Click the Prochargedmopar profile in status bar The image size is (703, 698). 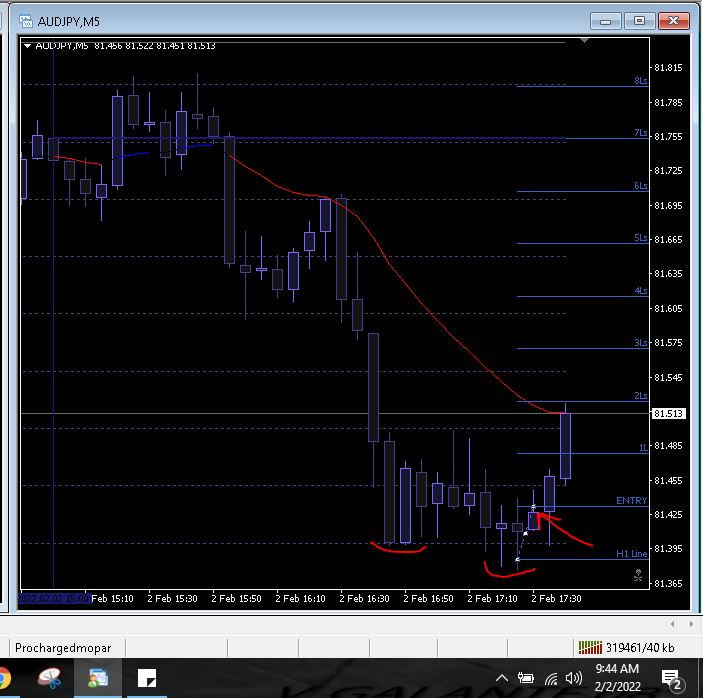[63, 648]
